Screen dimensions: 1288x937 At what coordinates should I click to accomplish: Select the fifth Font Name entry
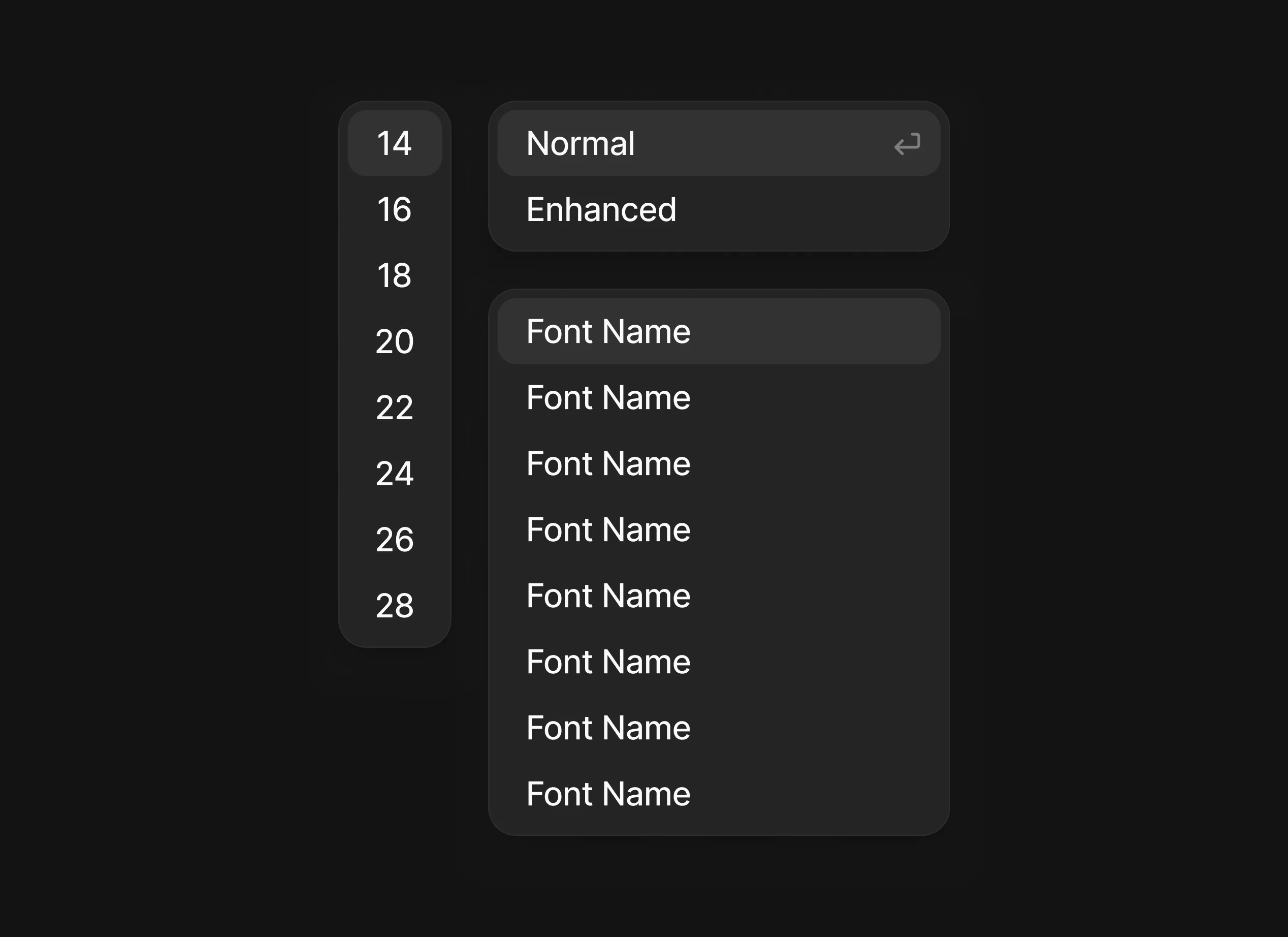607,595
